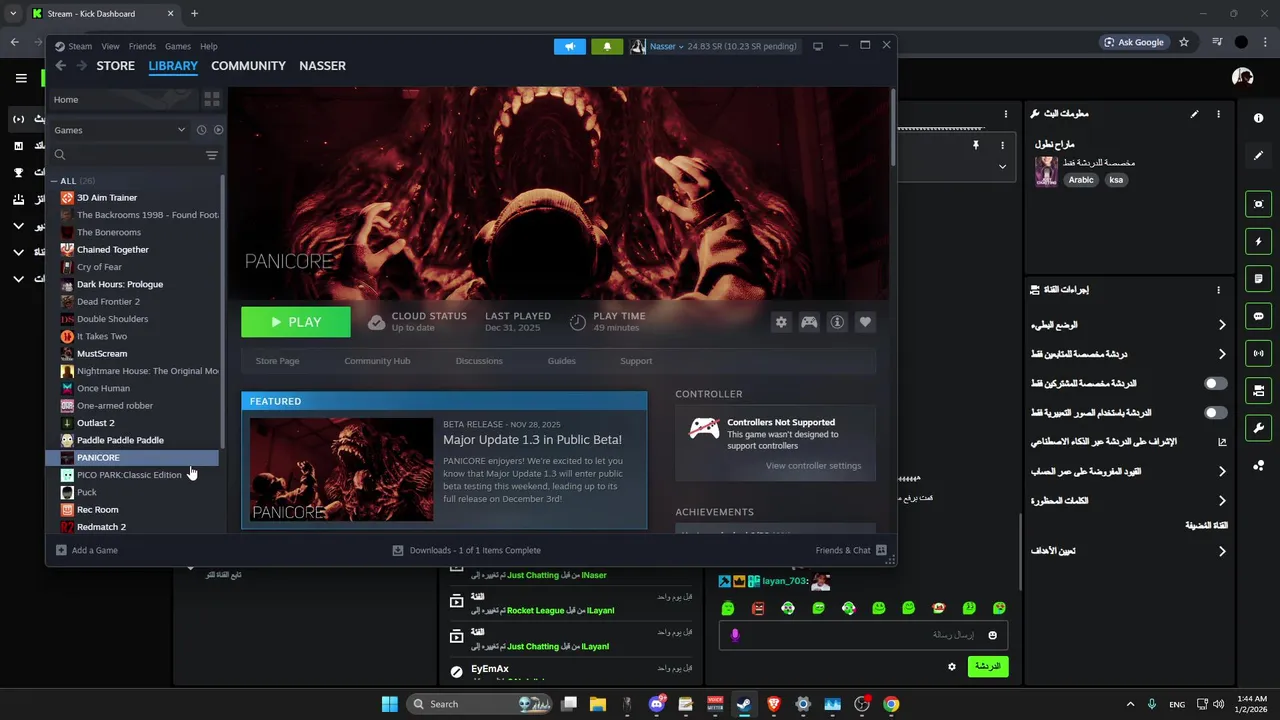Click ready-to-play filter icon in sidebar
Viewport: 1280px width, 720px height.
pyautogui.click(x=218, y=130)
